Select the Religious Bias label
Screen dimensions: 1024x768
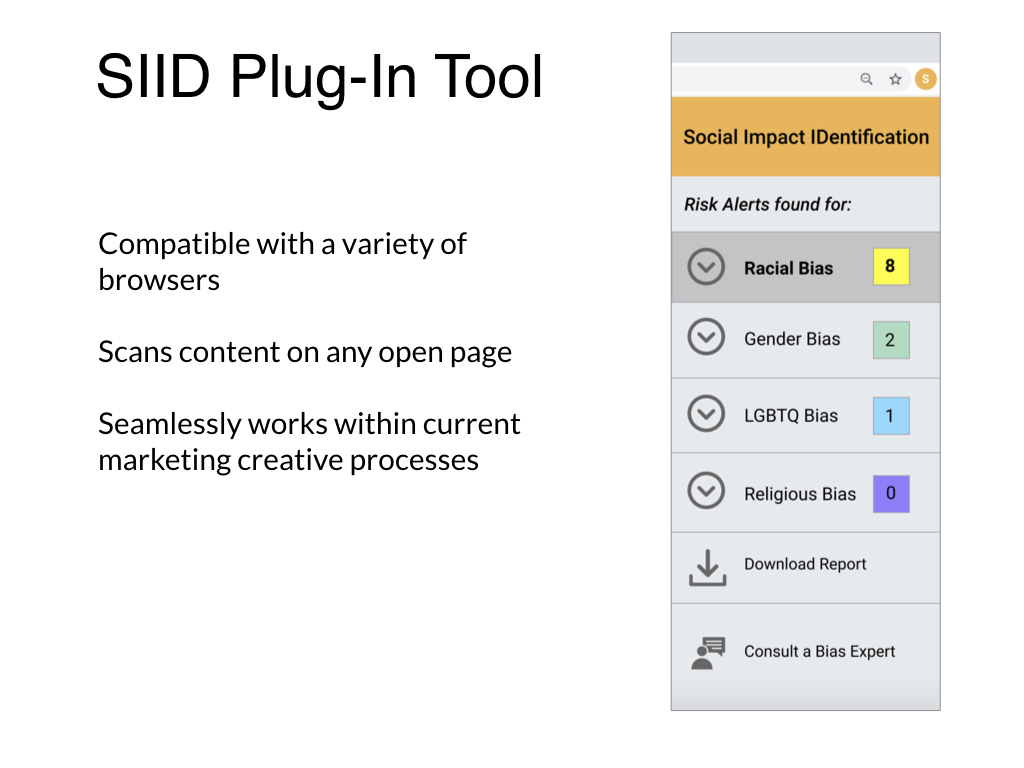[x=799, y=494]
